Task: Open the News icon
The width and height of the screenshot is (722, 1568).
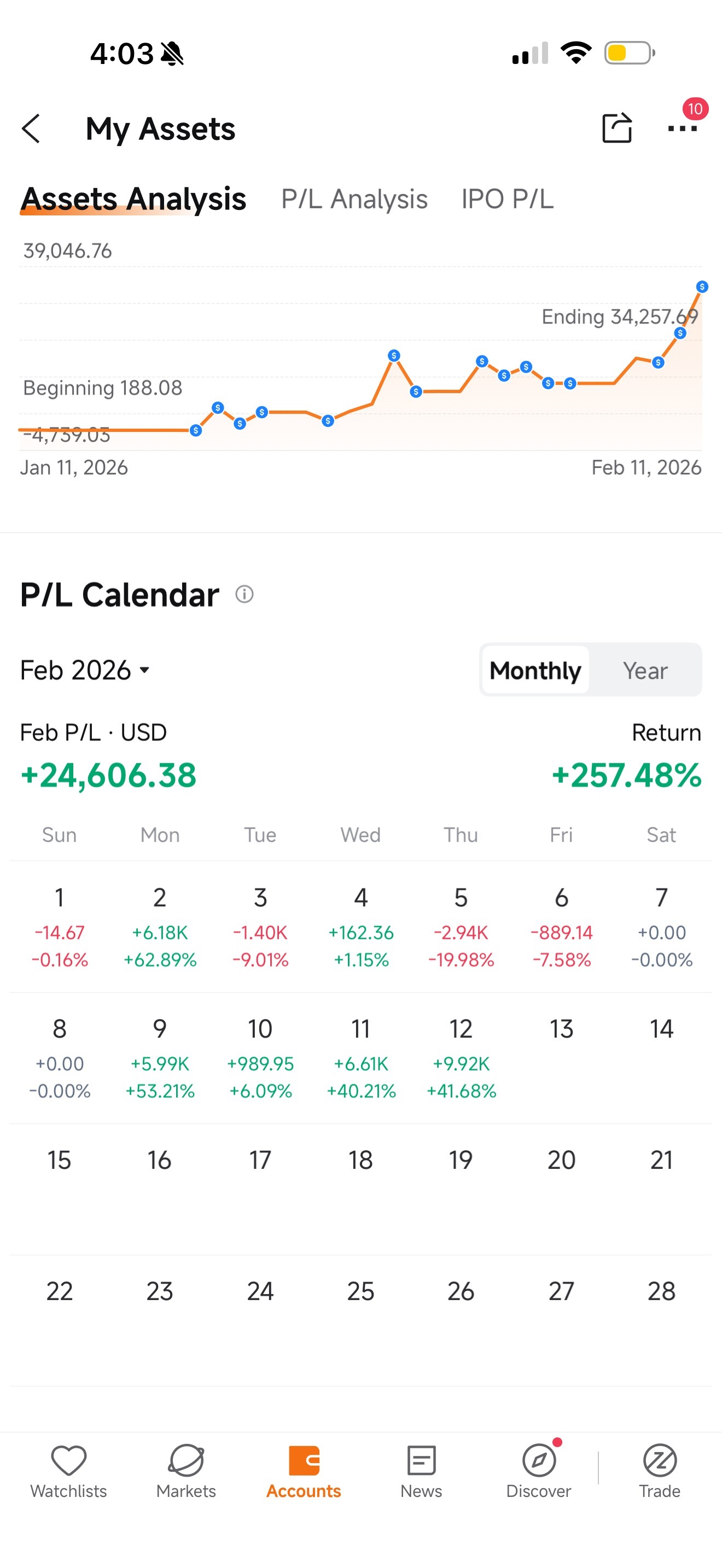Action: [421, 1460]
